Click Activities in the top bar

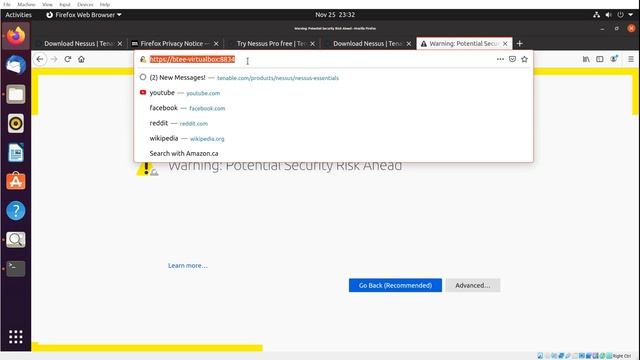tap(18, 15)
